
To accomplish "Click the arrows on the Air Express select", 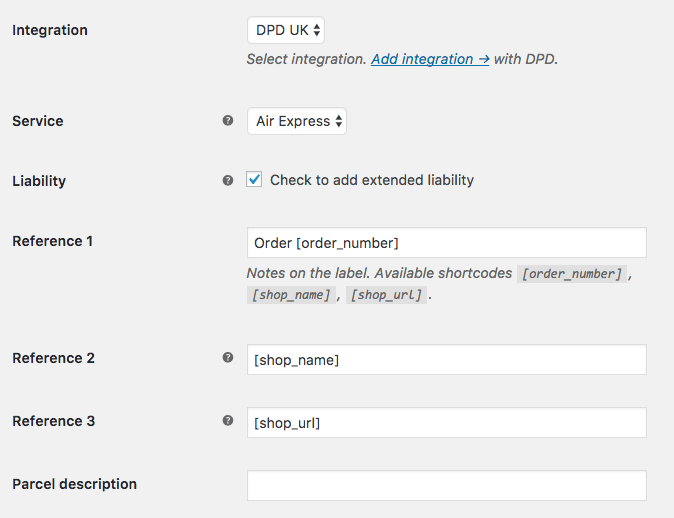I will click(x=339, y=121).
